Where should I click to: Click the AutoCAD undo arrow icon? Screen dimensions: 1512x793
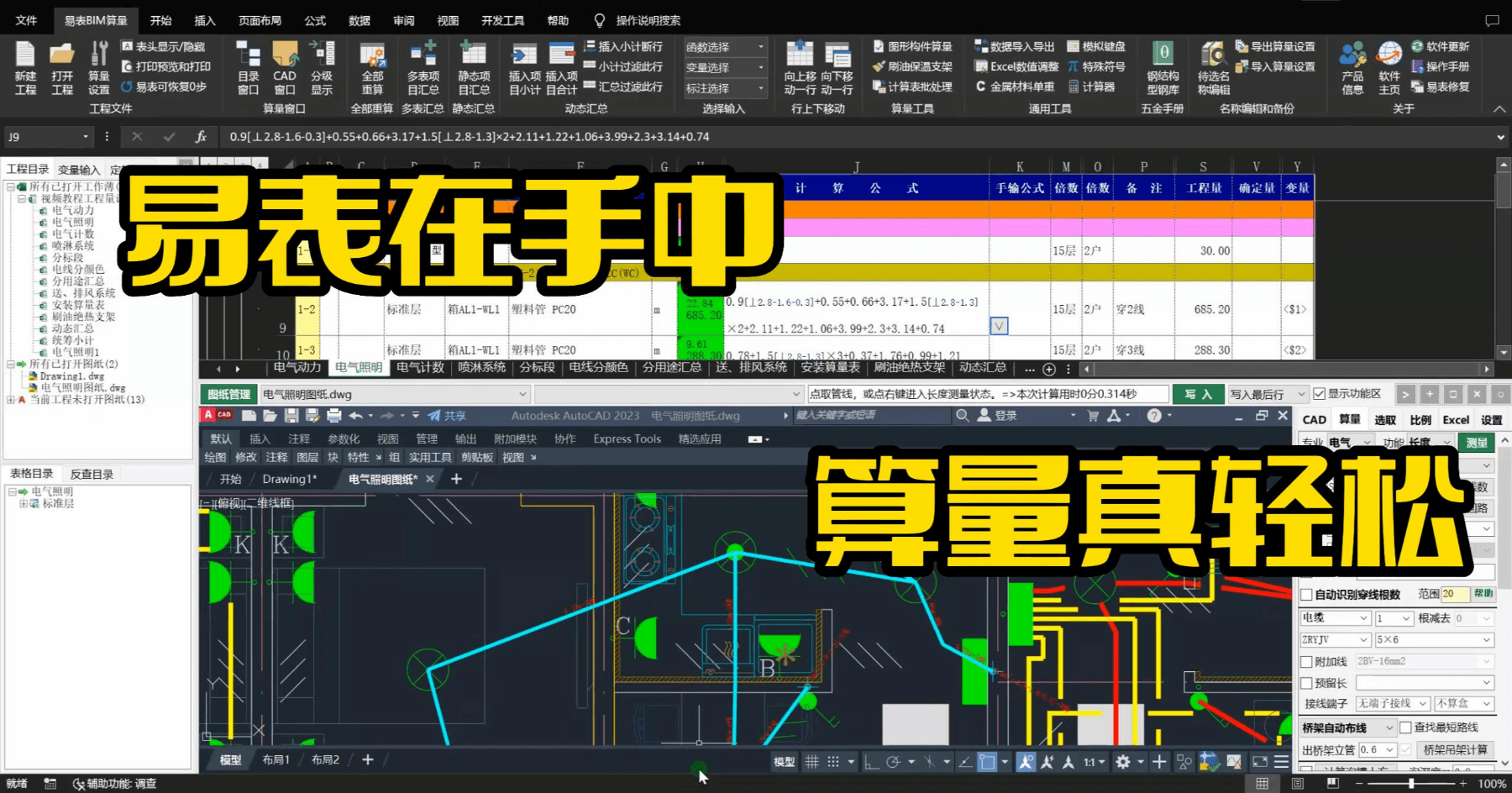356,415
